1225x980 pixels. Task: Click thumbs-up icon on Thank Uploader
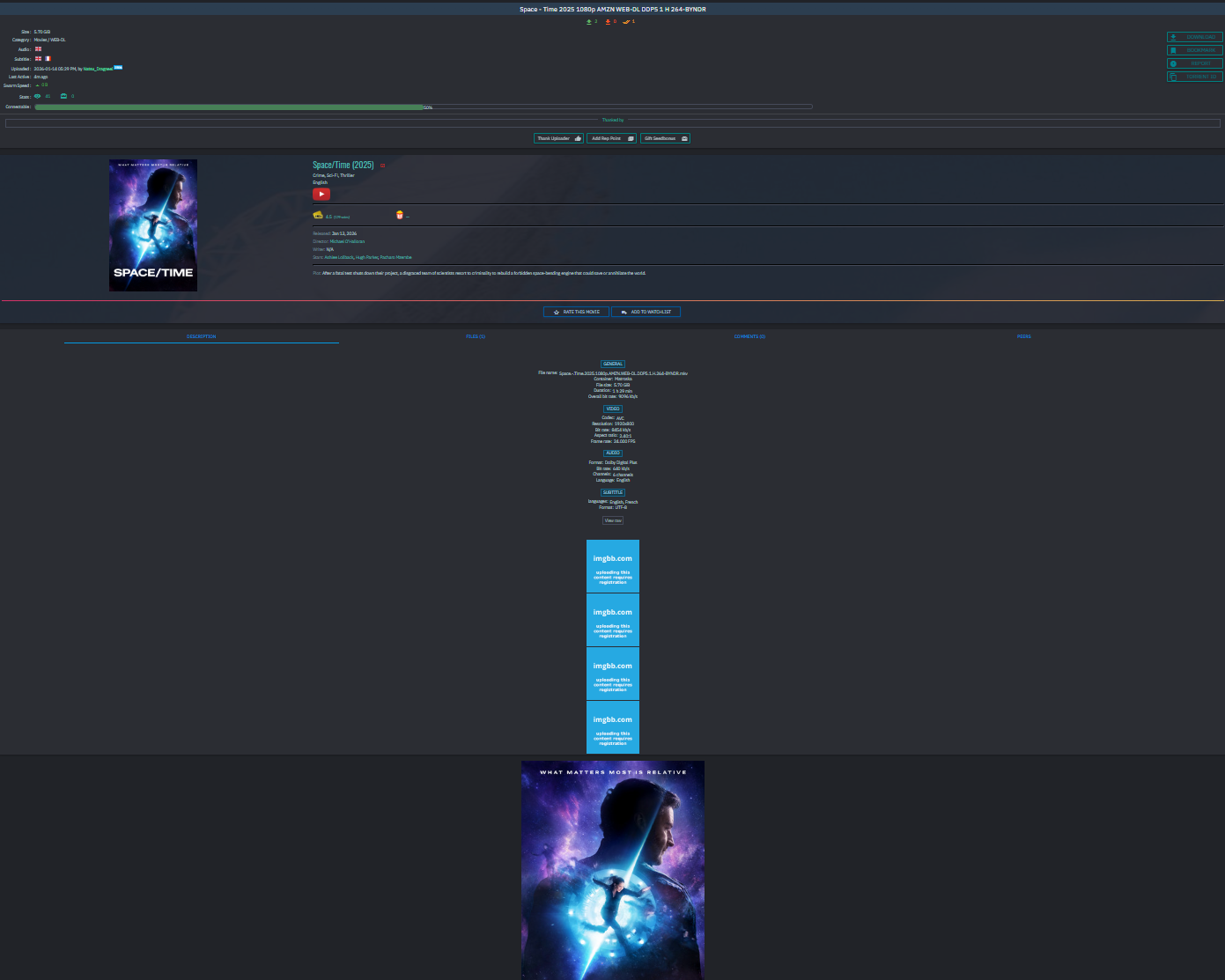pos(578,138)
